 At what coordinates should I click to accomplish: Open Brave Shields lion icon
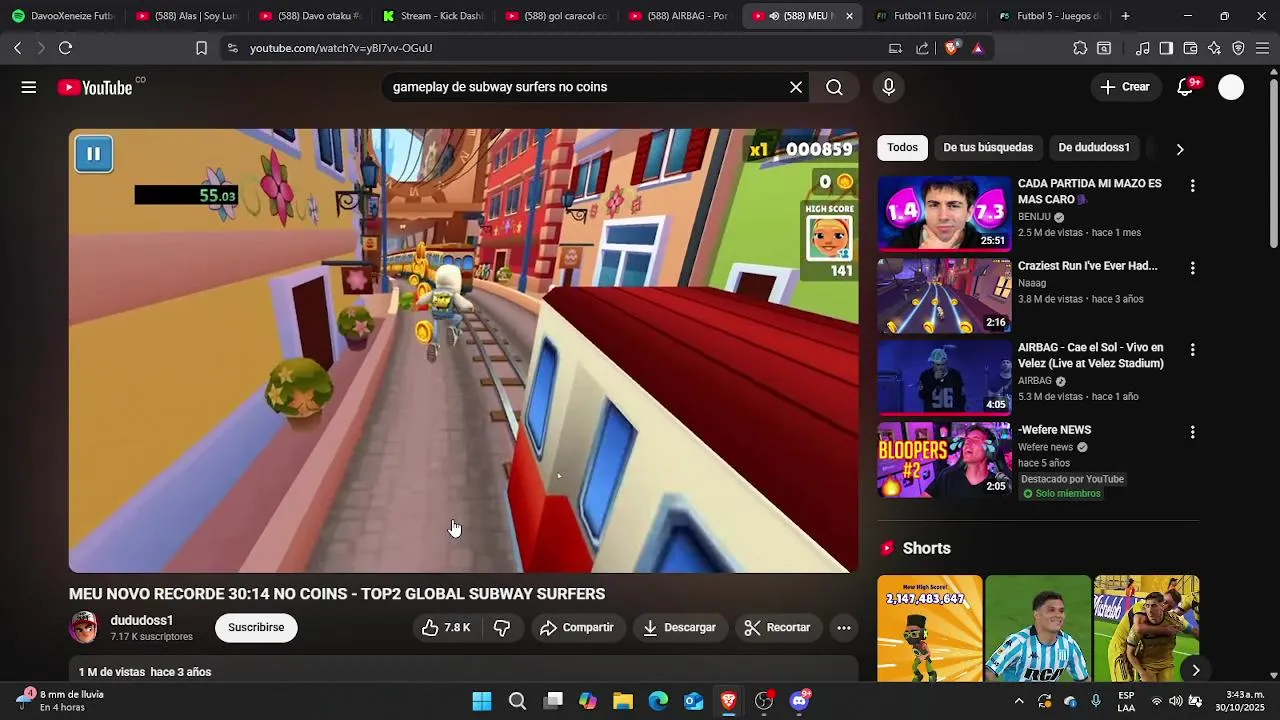pos(951,48)
